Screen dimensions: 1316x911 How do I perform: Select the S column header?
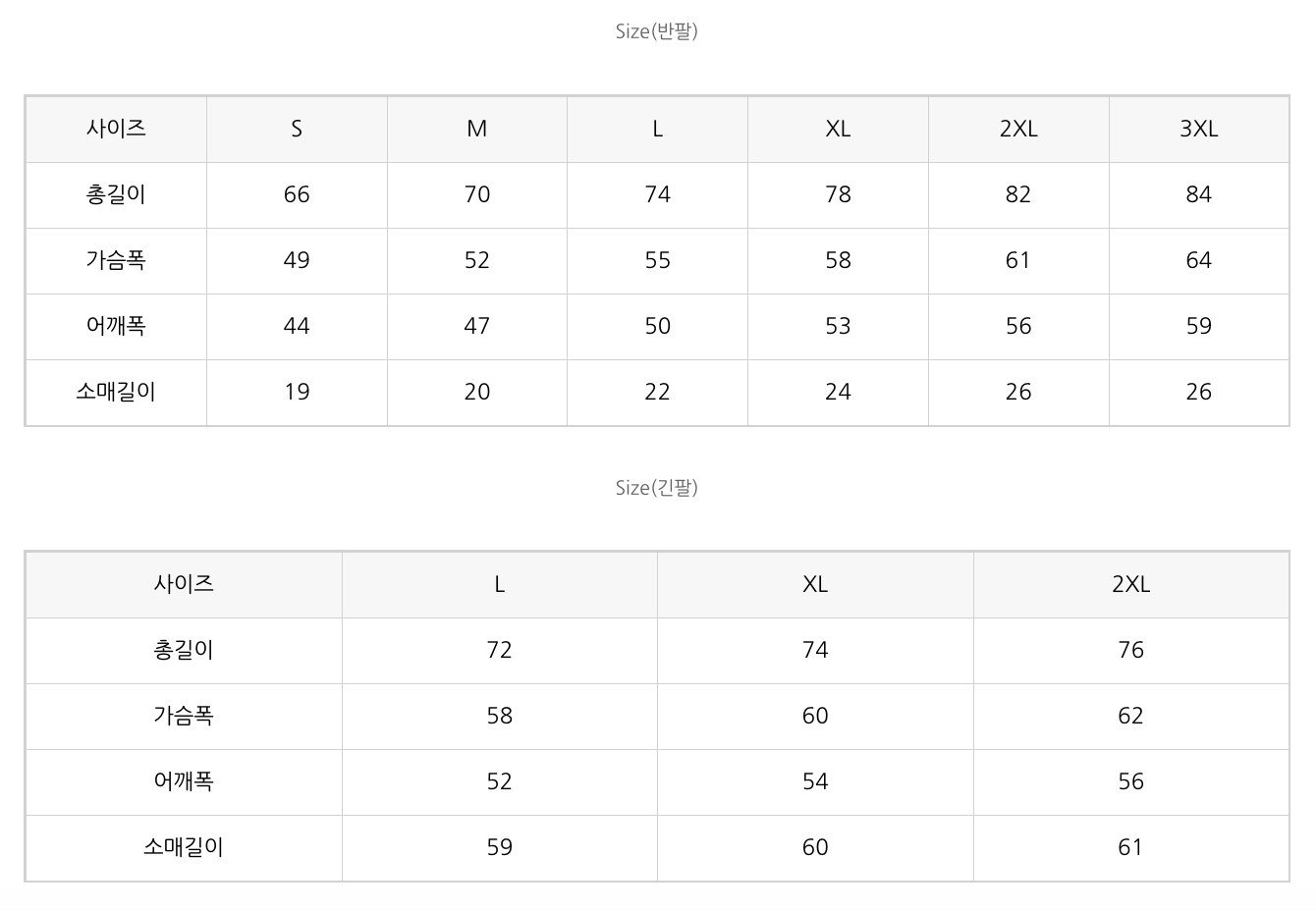(x=297, y=129)
